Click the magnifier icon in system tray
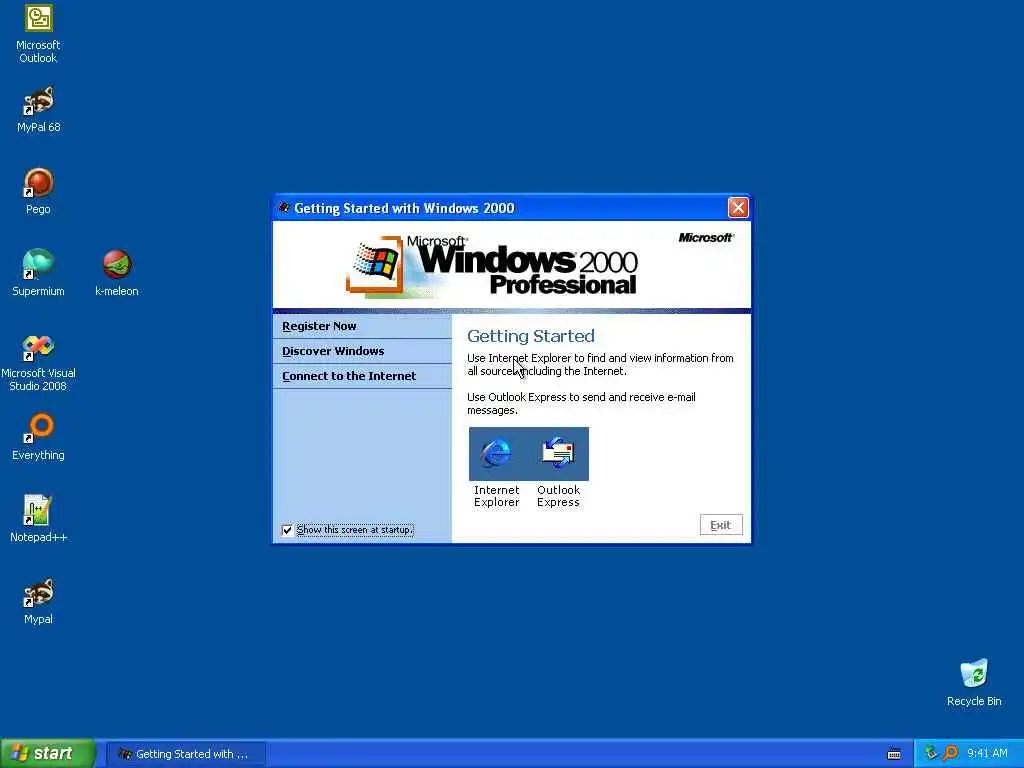This screenshot has width=1024, height=768. [x=951, y=753]
